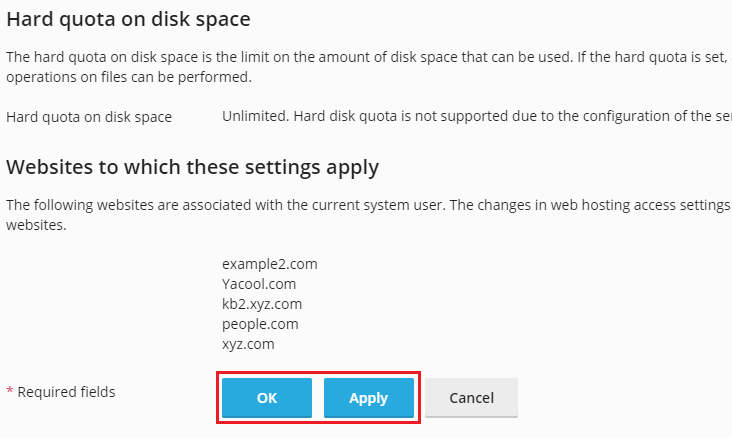Click the red asterisk beside Required fields

[10, 390]
